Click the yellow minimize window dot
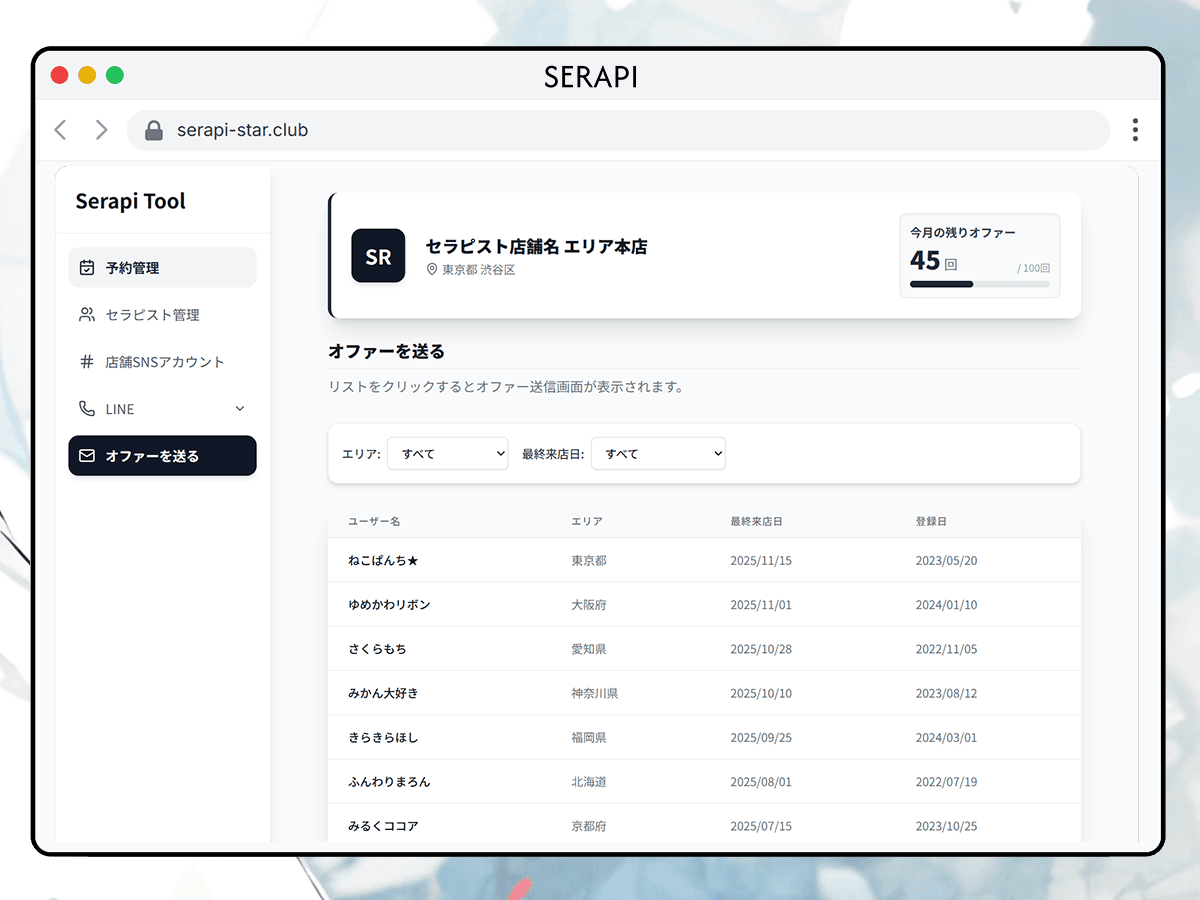 87,75
